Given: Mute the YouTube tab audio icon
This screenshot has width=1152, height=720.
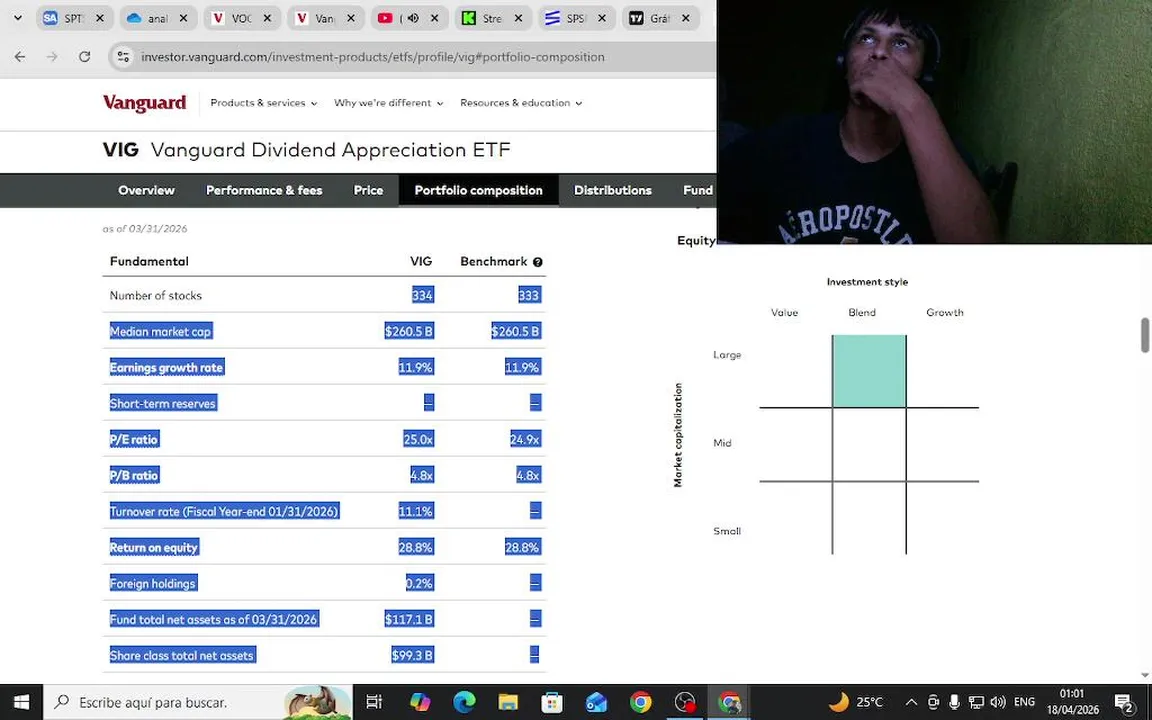Looking at the screenshot, I should [x=413, y=18].
